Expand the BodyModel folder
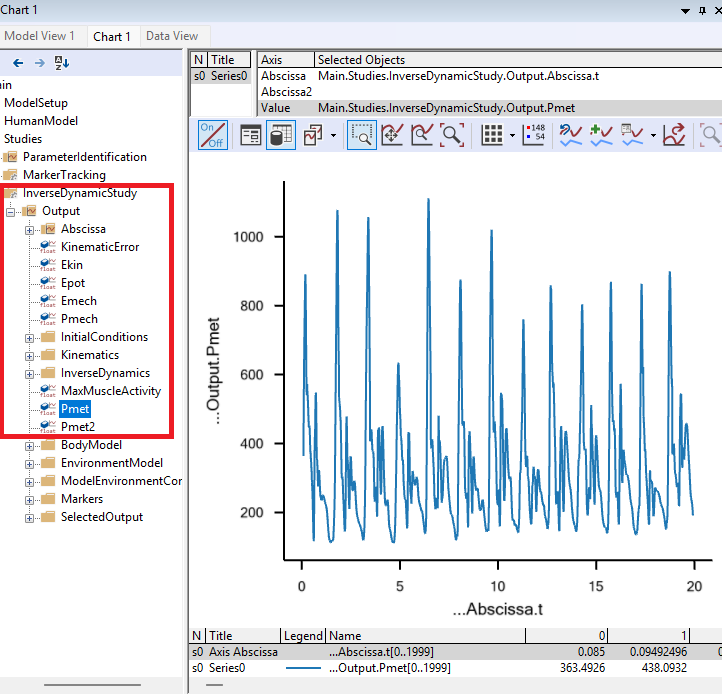The width and height of the screenshot is (722, 694). coord(30,445)
